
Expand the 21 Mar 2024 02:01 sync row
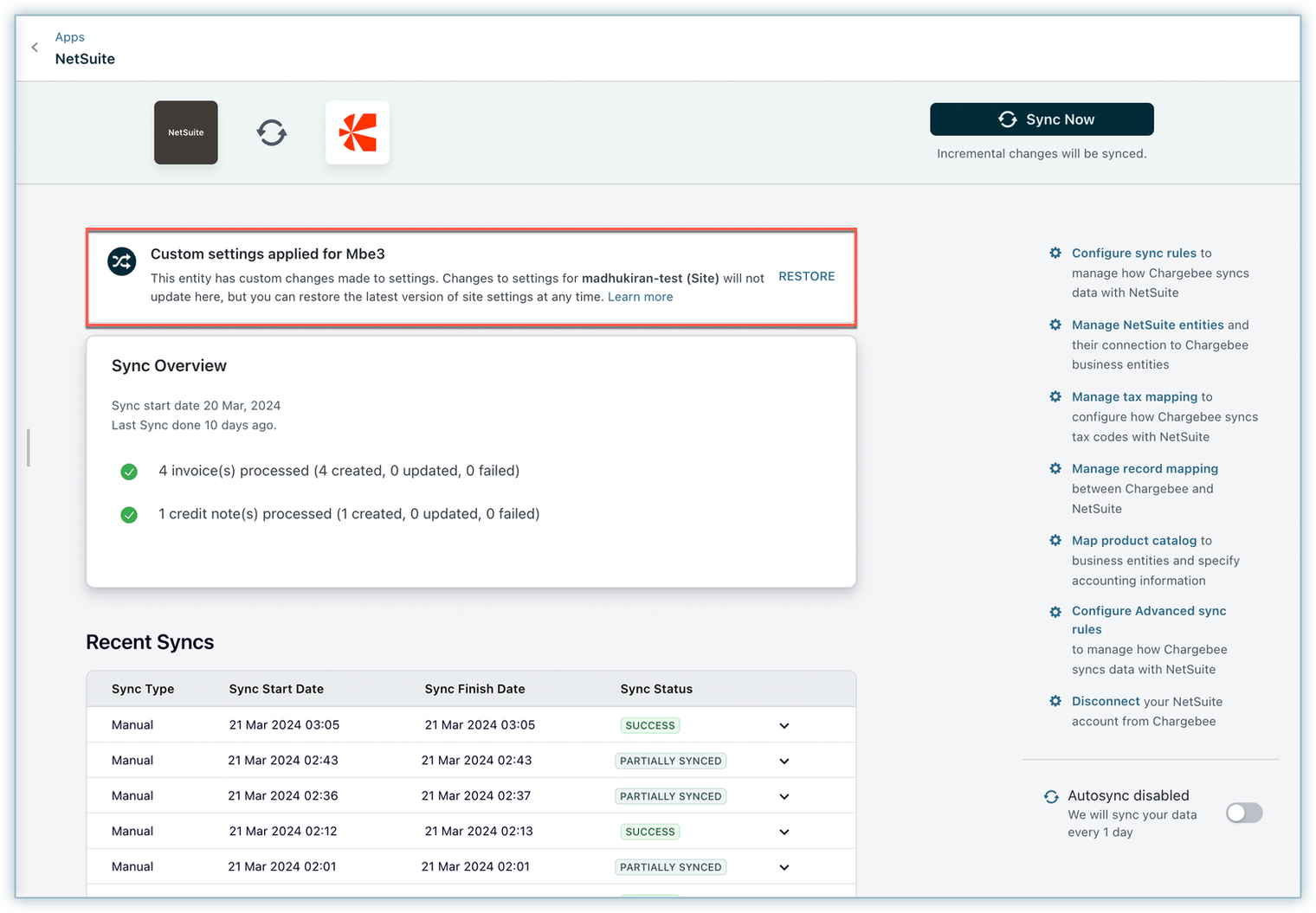[x=784, y=868]
